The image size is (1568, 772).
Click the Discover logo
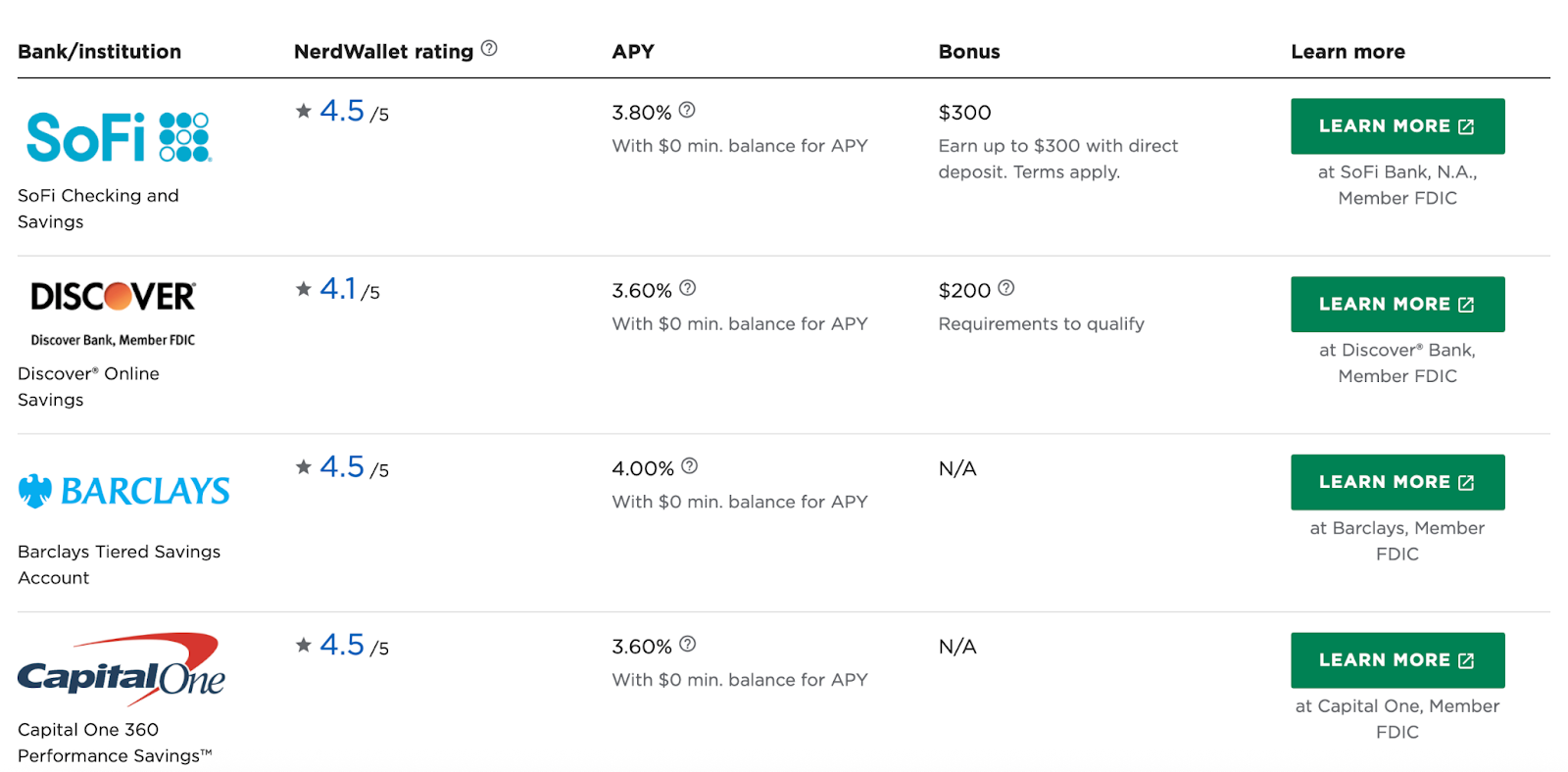coord(113,313)
